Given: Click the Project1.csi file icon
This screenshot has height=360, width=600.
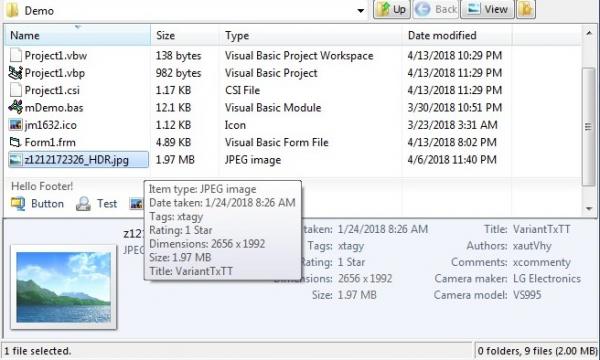Looking at the screenshot, I should pyautogui.click(x=16, y=90).
